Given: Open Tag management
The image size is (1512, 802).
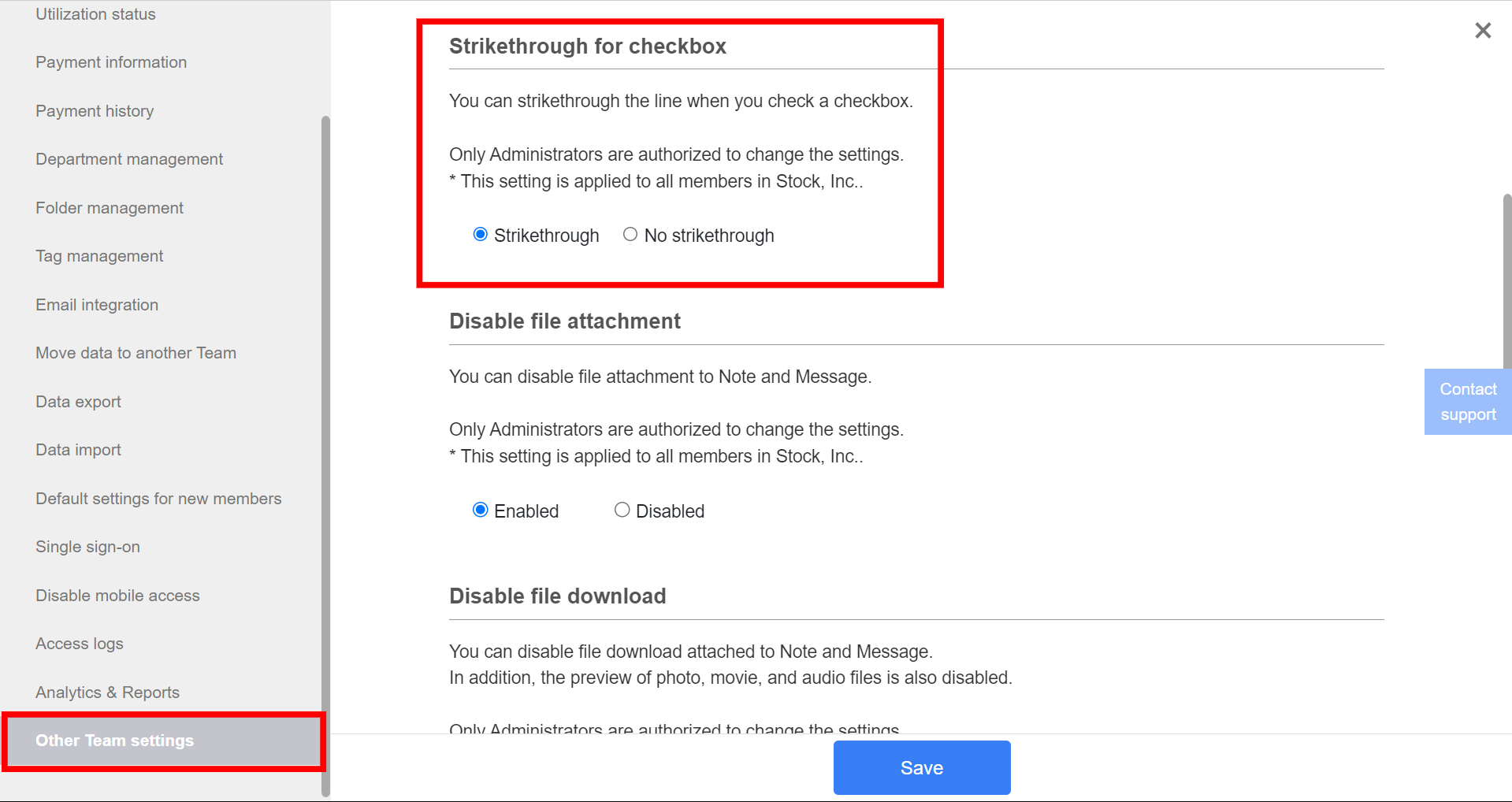Looking at the screenshot, I should (99, 256).
